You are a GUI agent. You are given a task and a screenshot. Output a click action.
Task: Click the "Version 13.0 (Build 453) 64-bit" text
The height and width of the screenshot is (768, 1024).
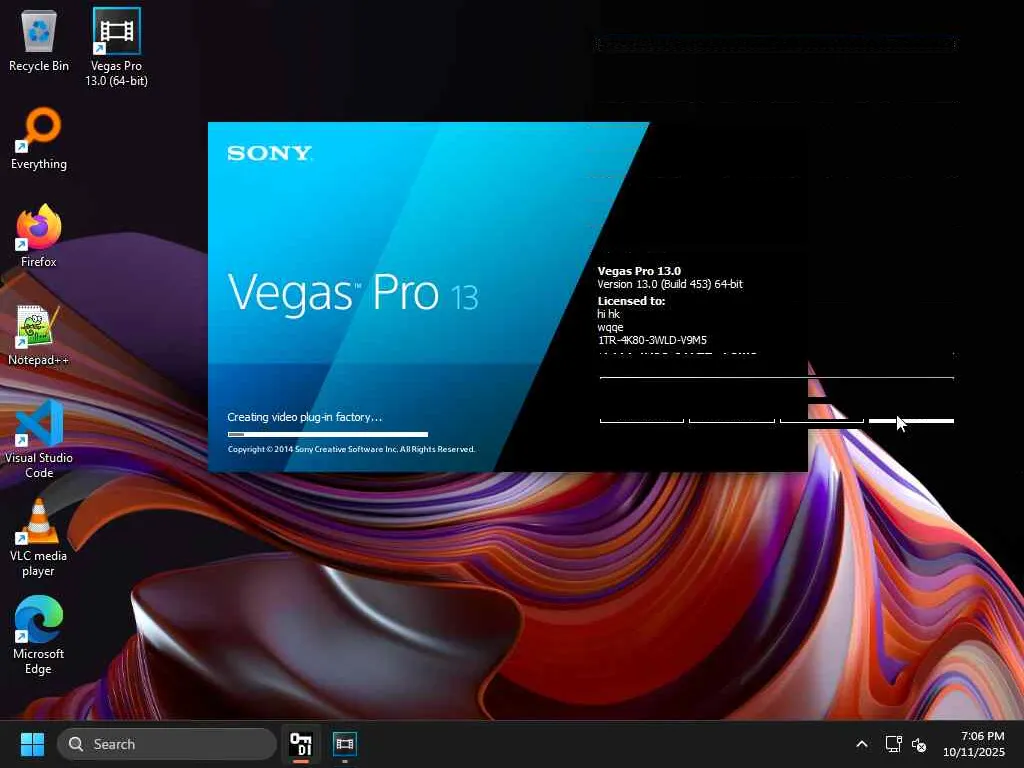click(670, 284)
